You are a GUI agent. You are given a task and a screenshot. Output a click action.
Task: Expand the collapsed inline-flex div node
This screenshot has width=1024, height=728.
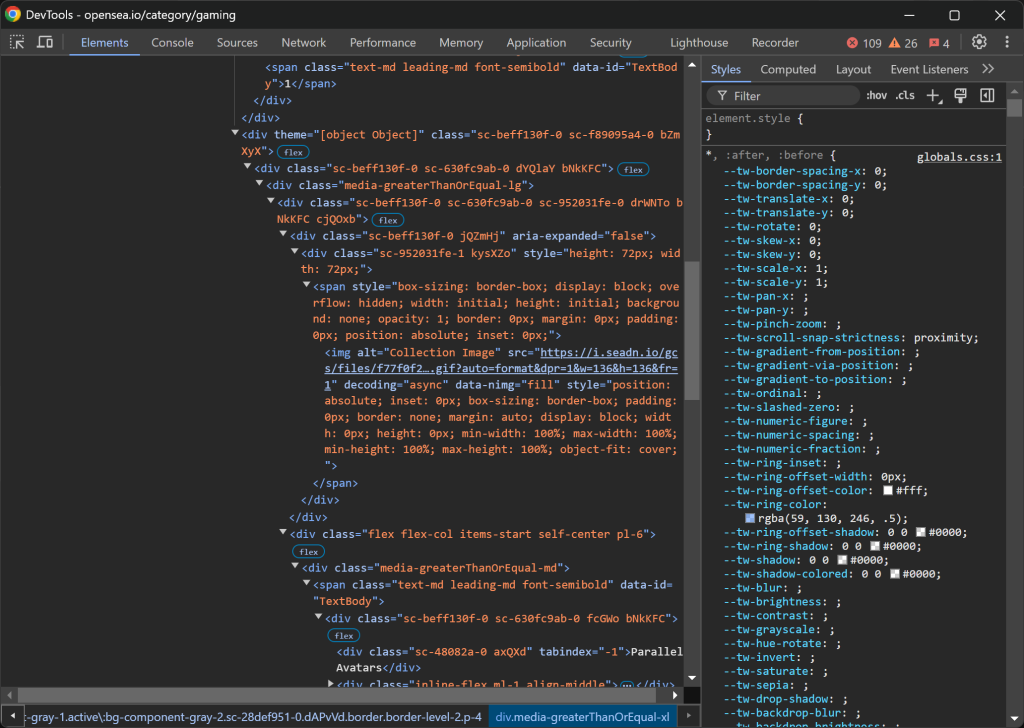click(330, 684)
